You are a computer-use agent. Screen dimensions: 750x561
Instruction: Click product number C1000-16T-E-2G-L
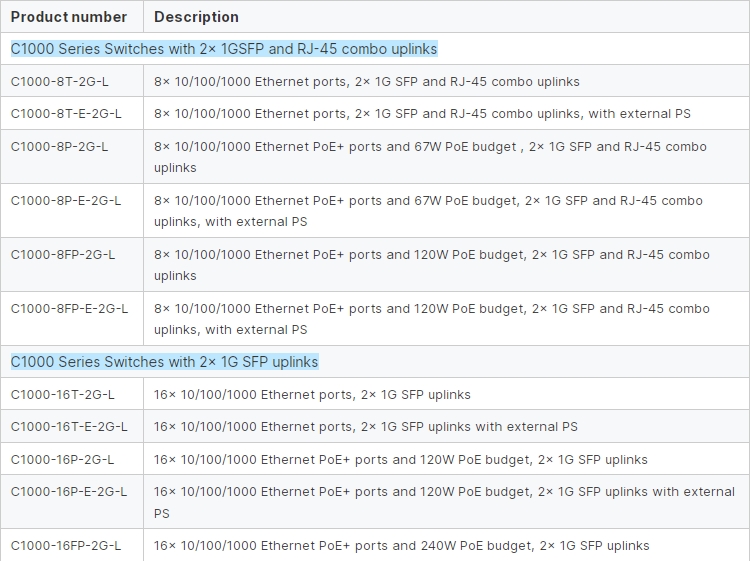pos(69,427)
